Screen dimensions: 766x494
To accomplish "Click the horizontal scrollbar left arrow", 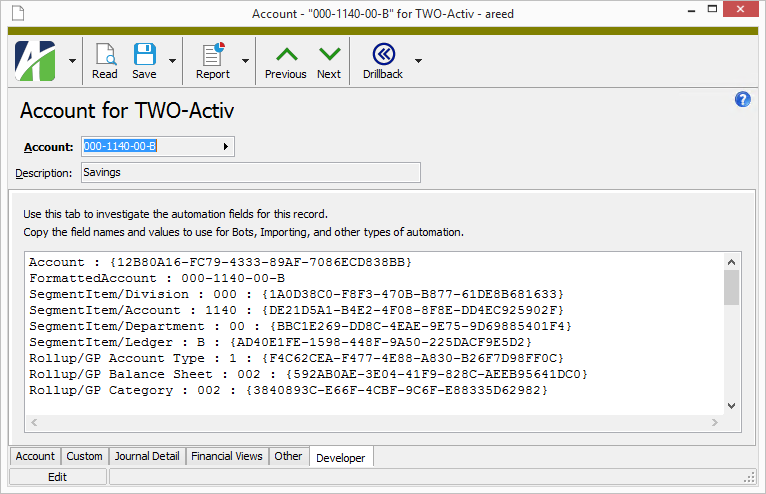I will click(x=34, y=422).
